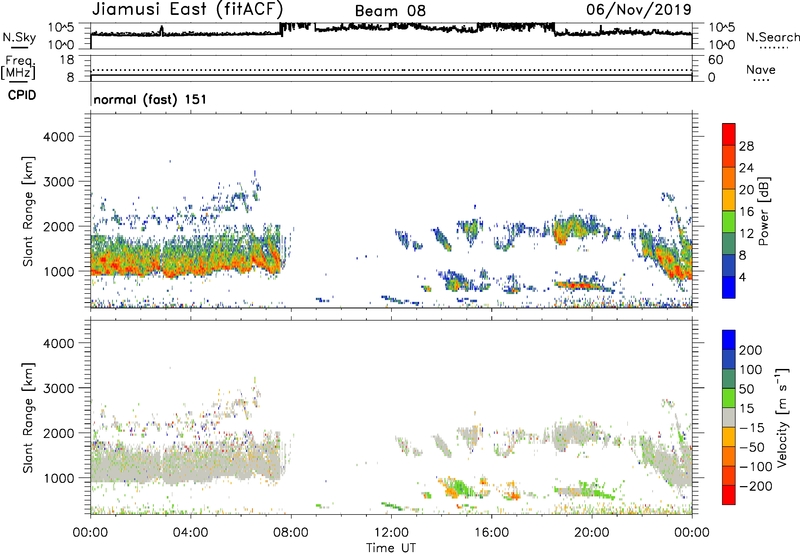
Task: Click the 'Jiamusi East (fitACF)' title text
Action: point(187,9)
